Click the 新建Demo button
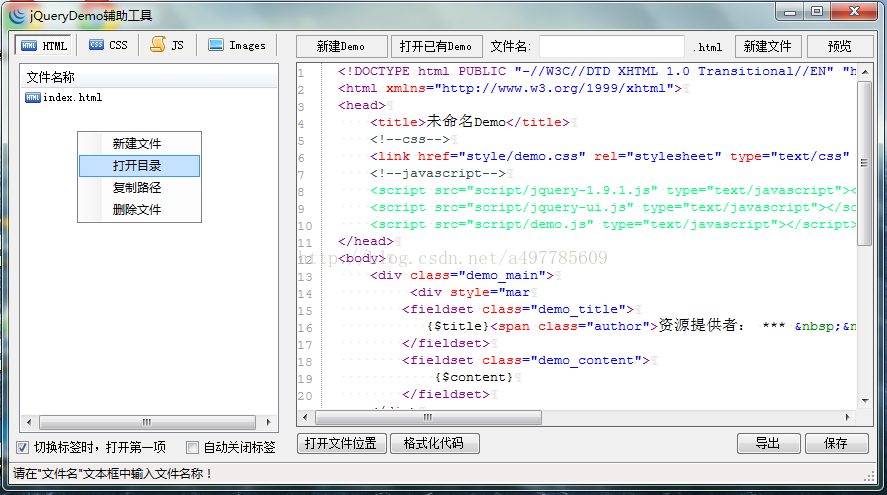 tap(342, 46)
